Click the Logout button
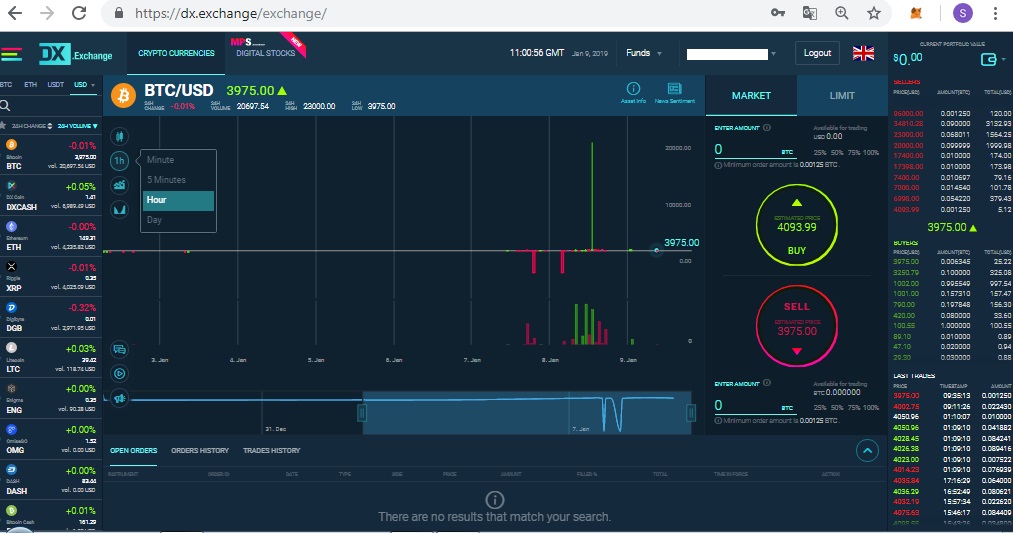This screenshot has width=1013, height=533. coord(817,53)
